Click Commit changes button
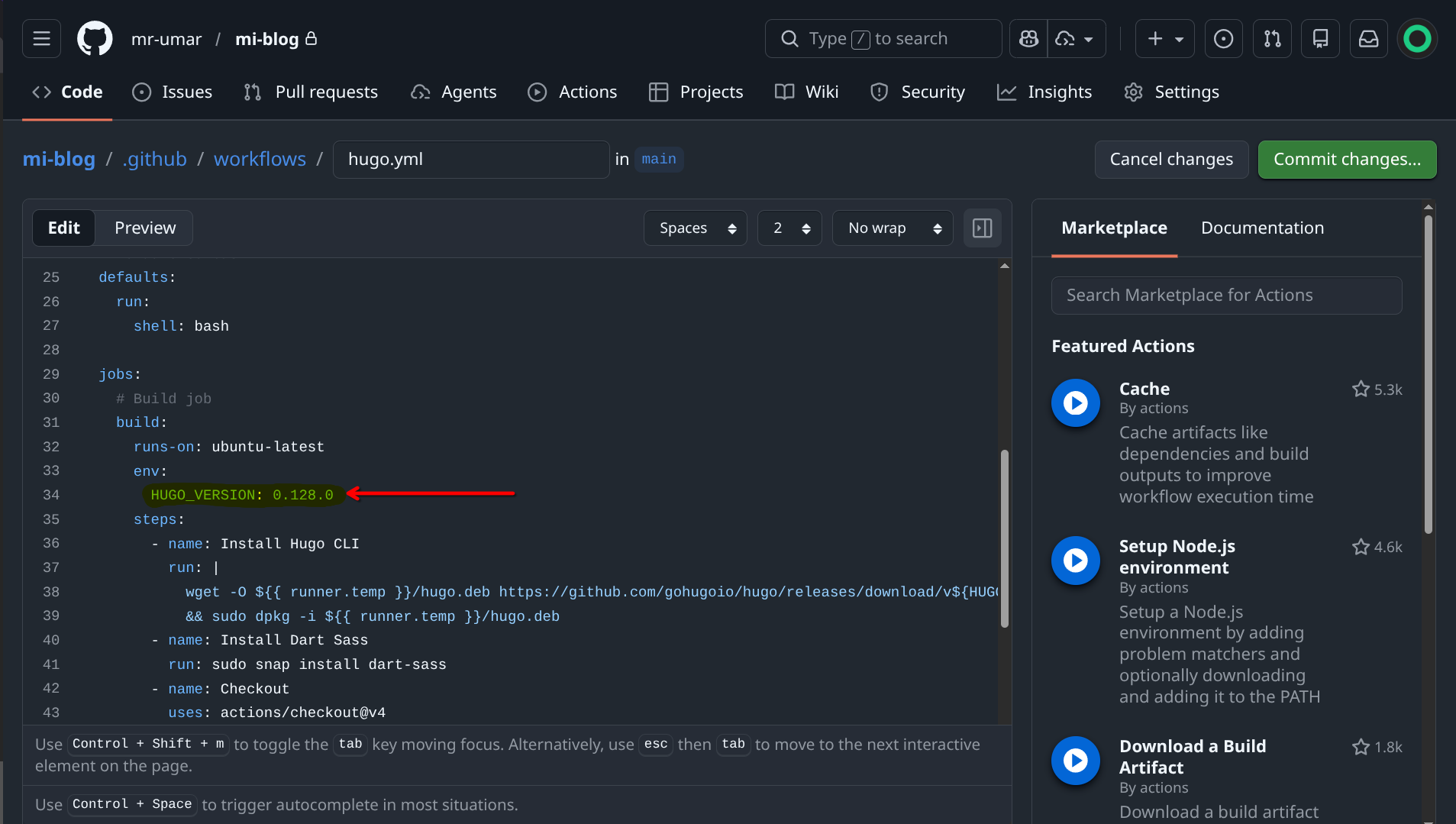Image resolution: width=1456 pixels, height=824 pixels. [1347, 160]
